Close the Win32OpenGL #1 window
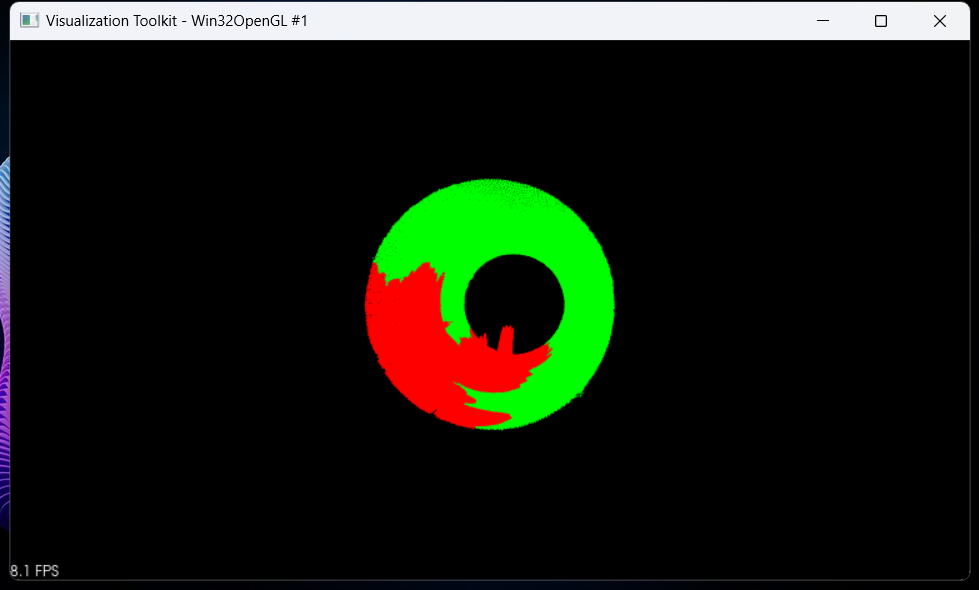The image size is (979, 590). point(939,21)
